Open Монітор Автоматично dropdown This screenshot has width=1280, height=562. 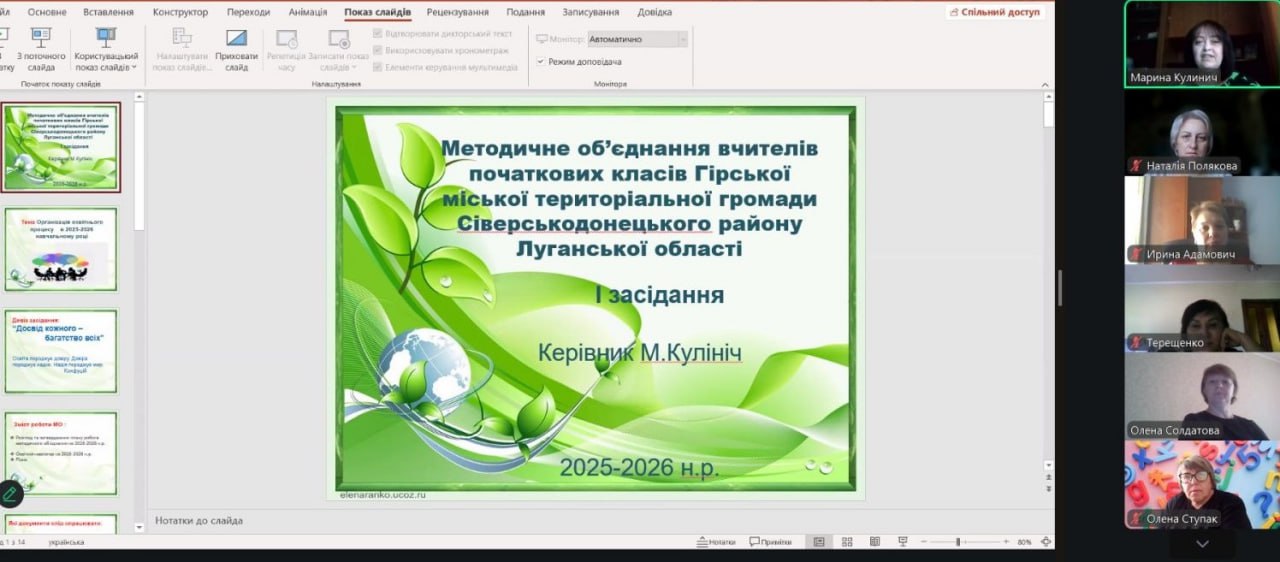click(x=637, y=39)
